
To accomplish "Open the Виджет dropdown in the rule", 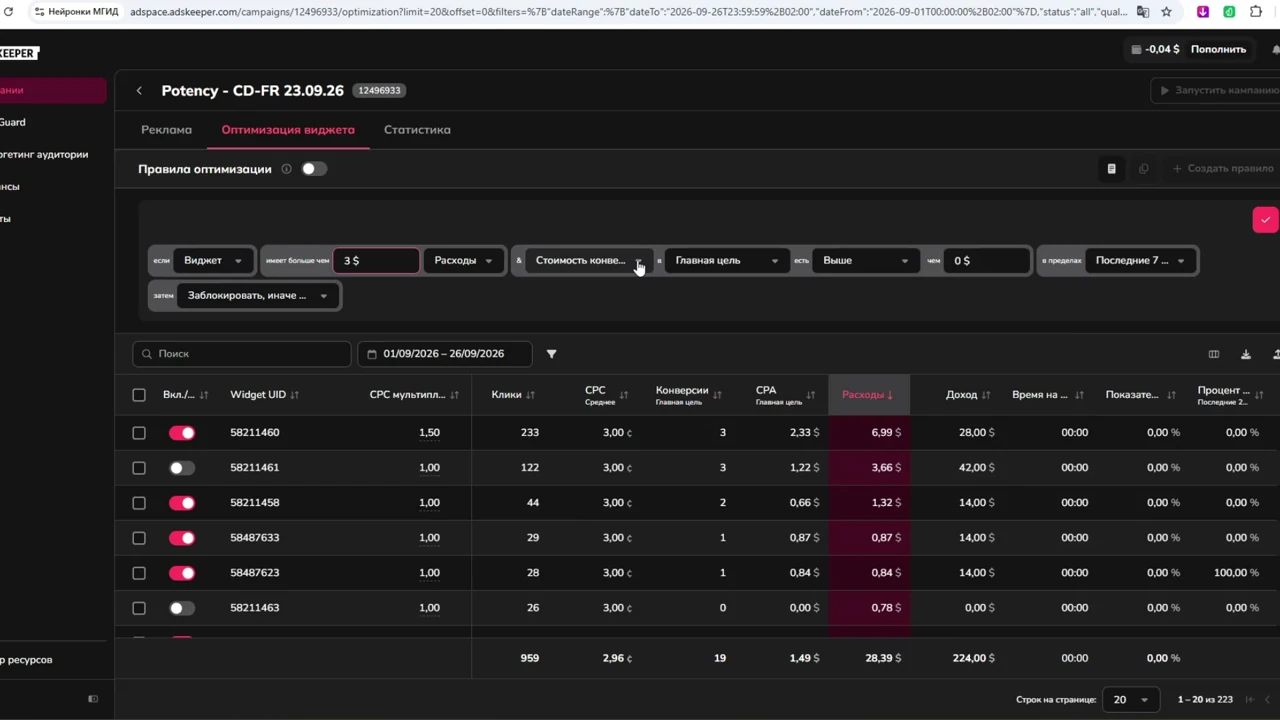I will [x=213, y=261].
